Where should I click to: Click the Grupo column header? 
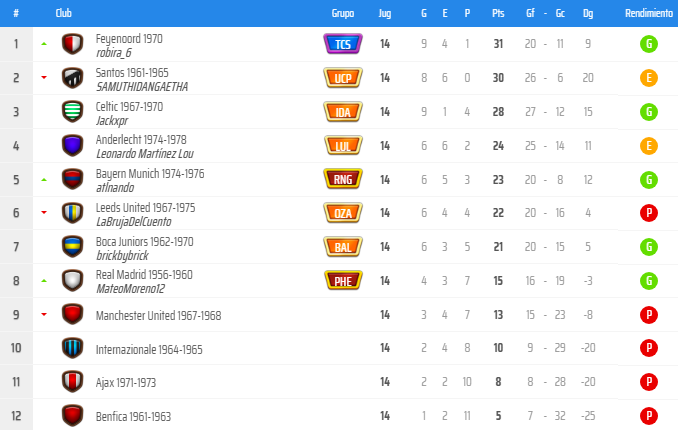pyautogui.click(x=343, y=13)
